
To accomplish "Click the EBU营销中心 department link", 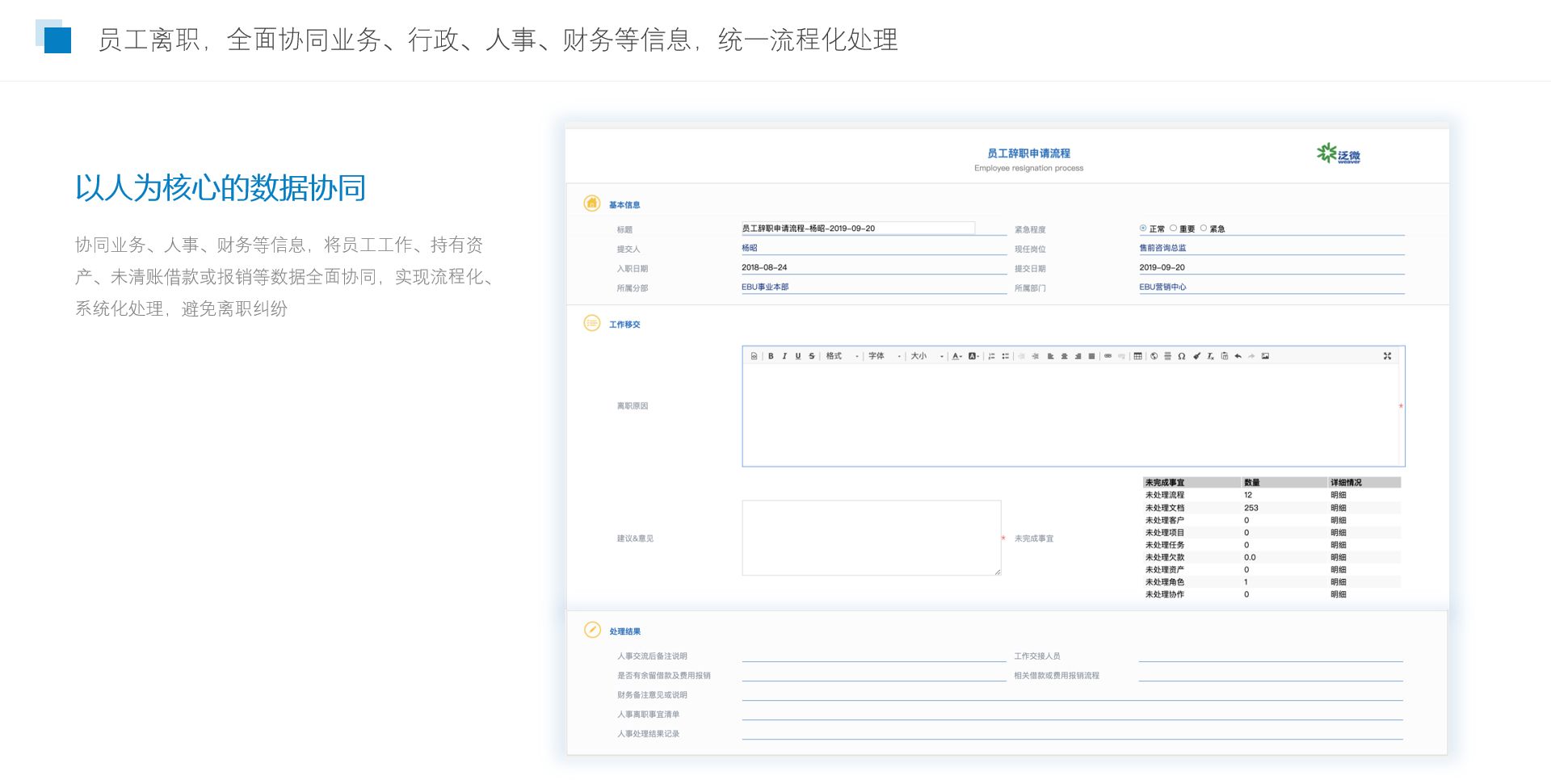I will [x=1162, y=287].
